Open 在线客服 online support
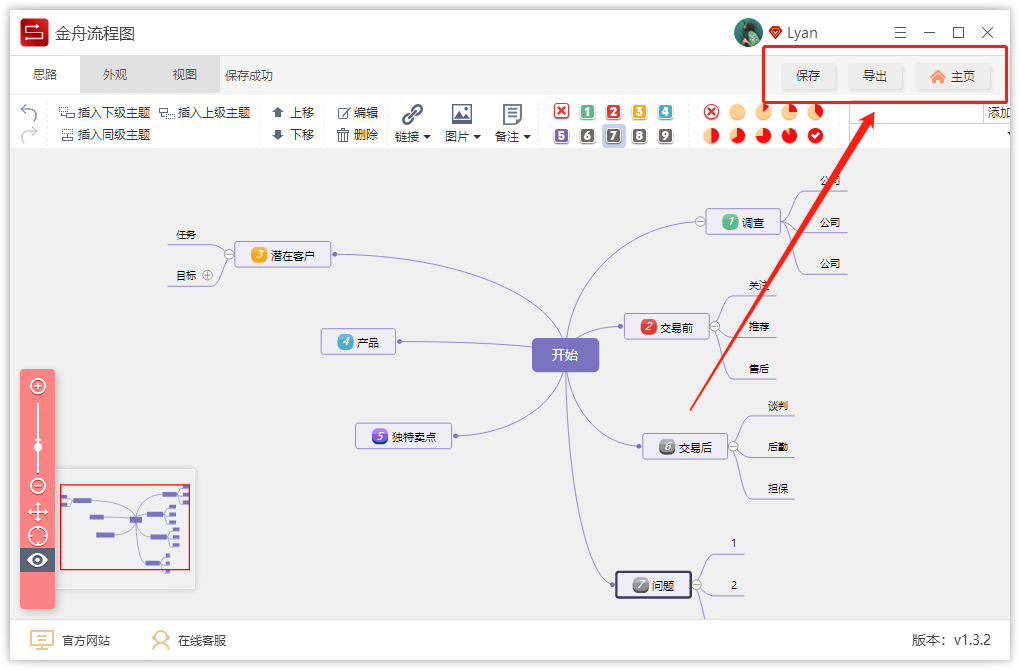This screenshot has width=1020, height=670. click(x=189, y=641)
